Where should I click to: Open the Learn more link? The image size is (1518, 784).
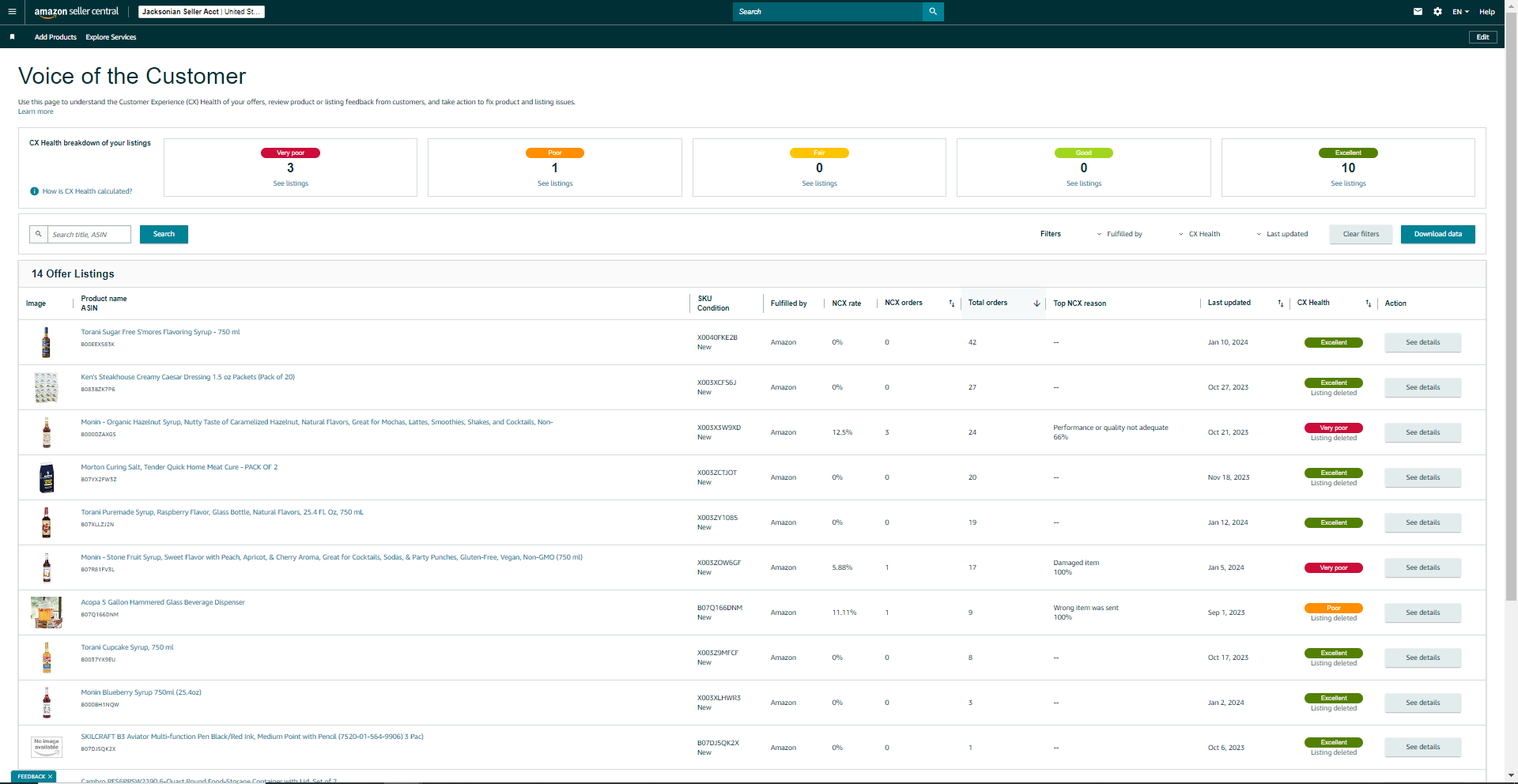coord(36,111)
